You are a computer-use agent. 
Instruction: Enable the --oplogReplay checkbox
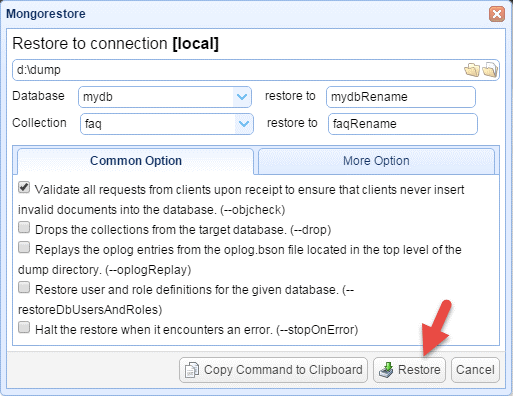[24, 248]
